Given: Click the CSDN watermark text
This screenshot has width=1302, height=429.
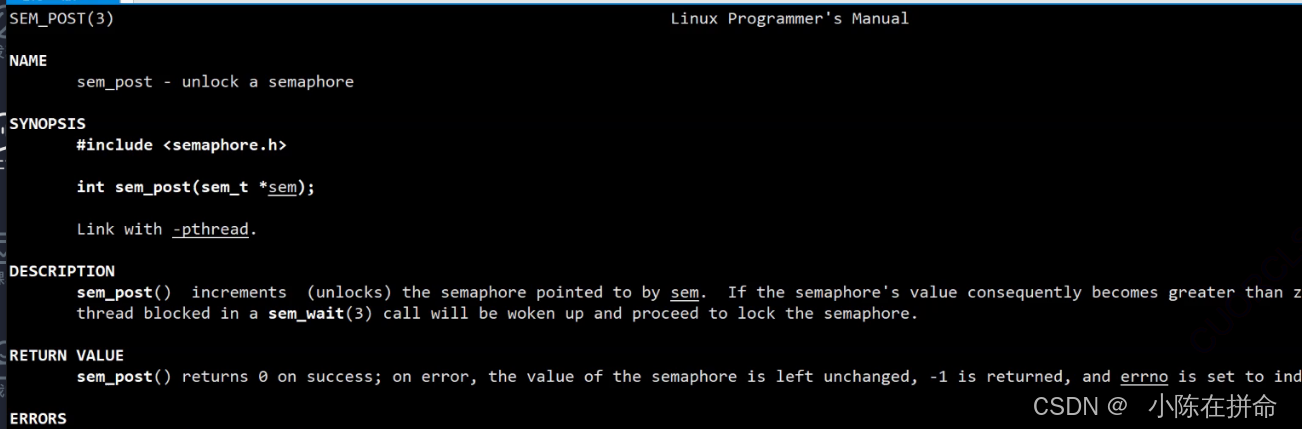Looking at the screenshot, I should tap(1081, 406).
